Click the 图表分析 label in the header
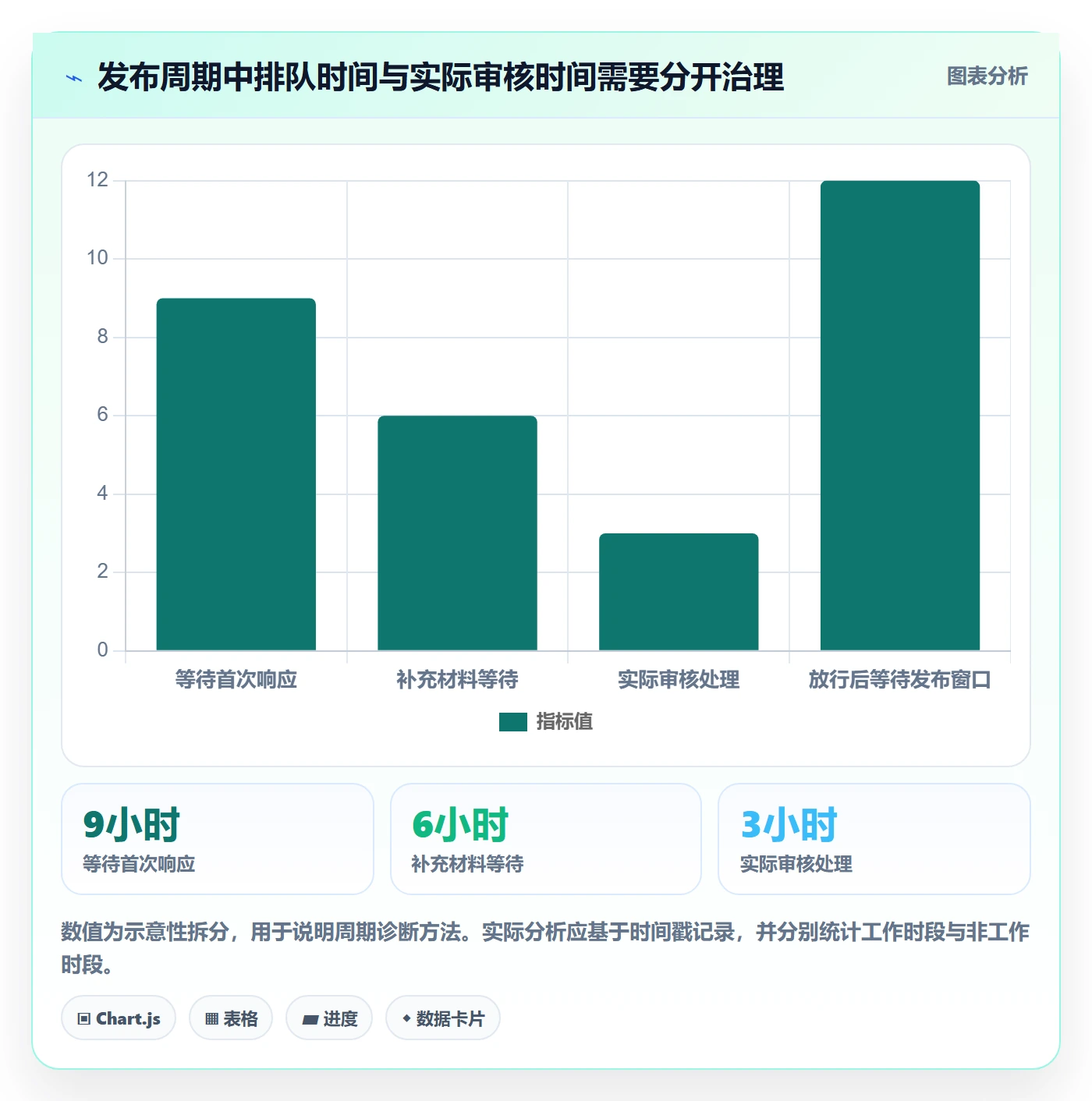Viewport: 1092px width, 1101px height. click(x=987, y=76)
